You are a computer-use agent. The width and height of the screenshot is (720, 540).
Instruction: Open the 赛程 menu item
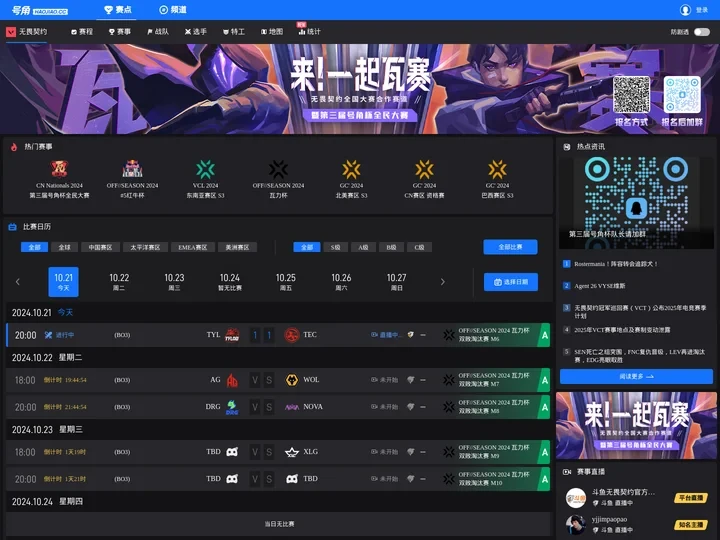click(x=82, y=32)
